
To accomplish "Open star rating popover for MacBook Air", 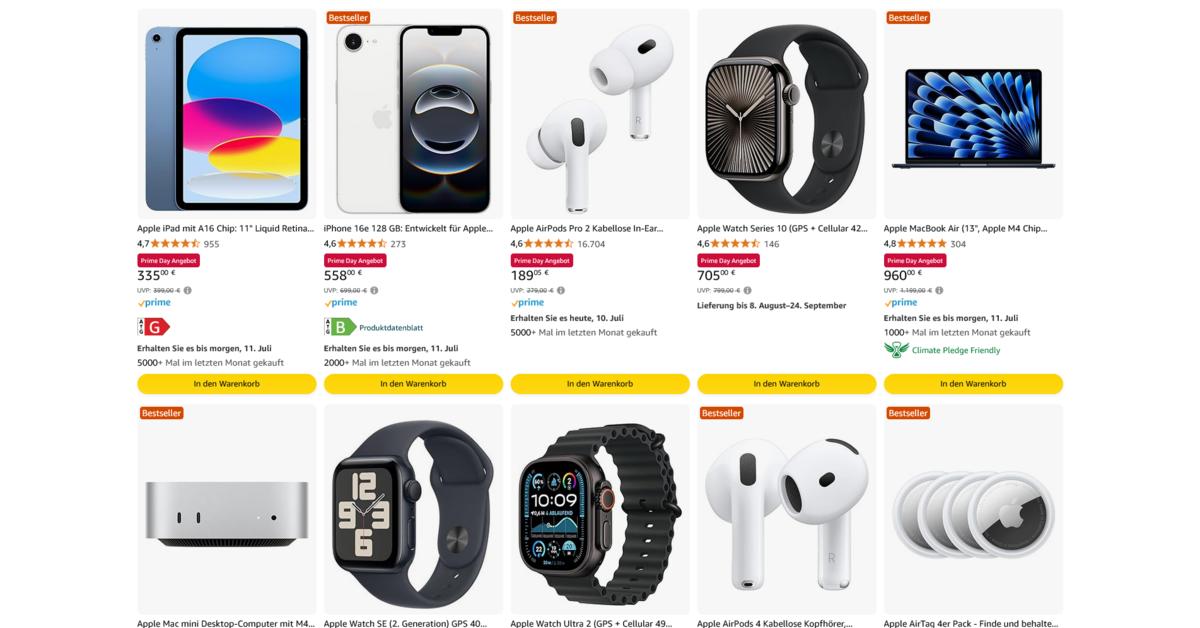I will tap(922, 243).
